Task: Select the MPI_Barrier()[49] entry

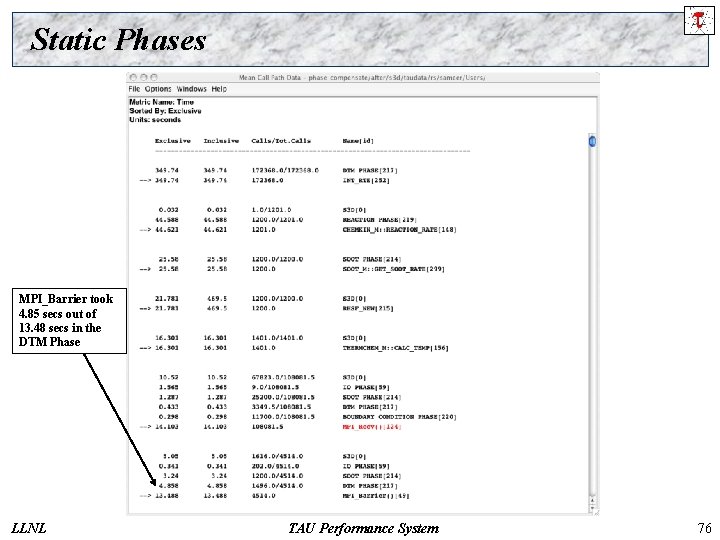Action: pos(376,496)
